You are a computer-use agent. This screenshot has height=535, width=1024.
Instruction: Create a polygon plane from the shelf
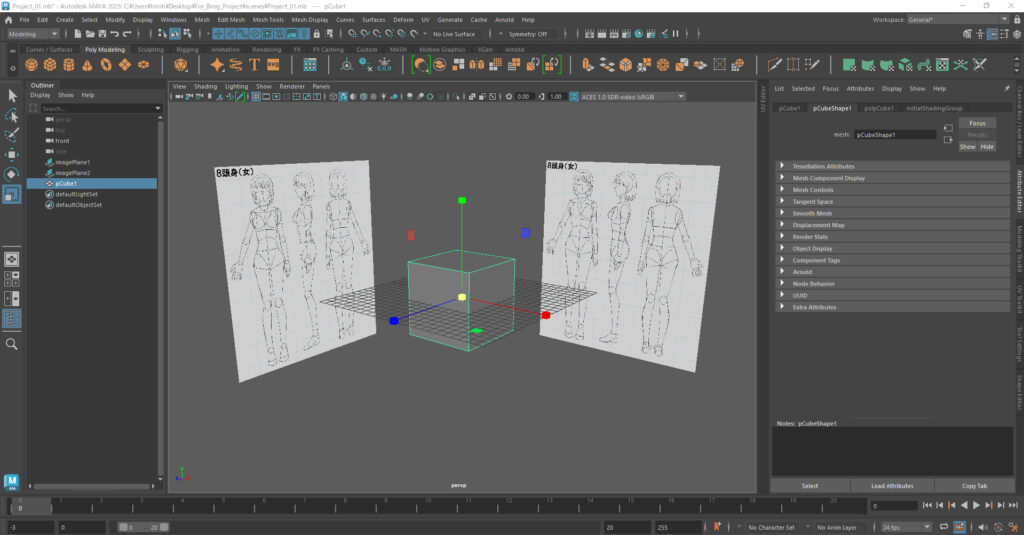coord(125,65)
